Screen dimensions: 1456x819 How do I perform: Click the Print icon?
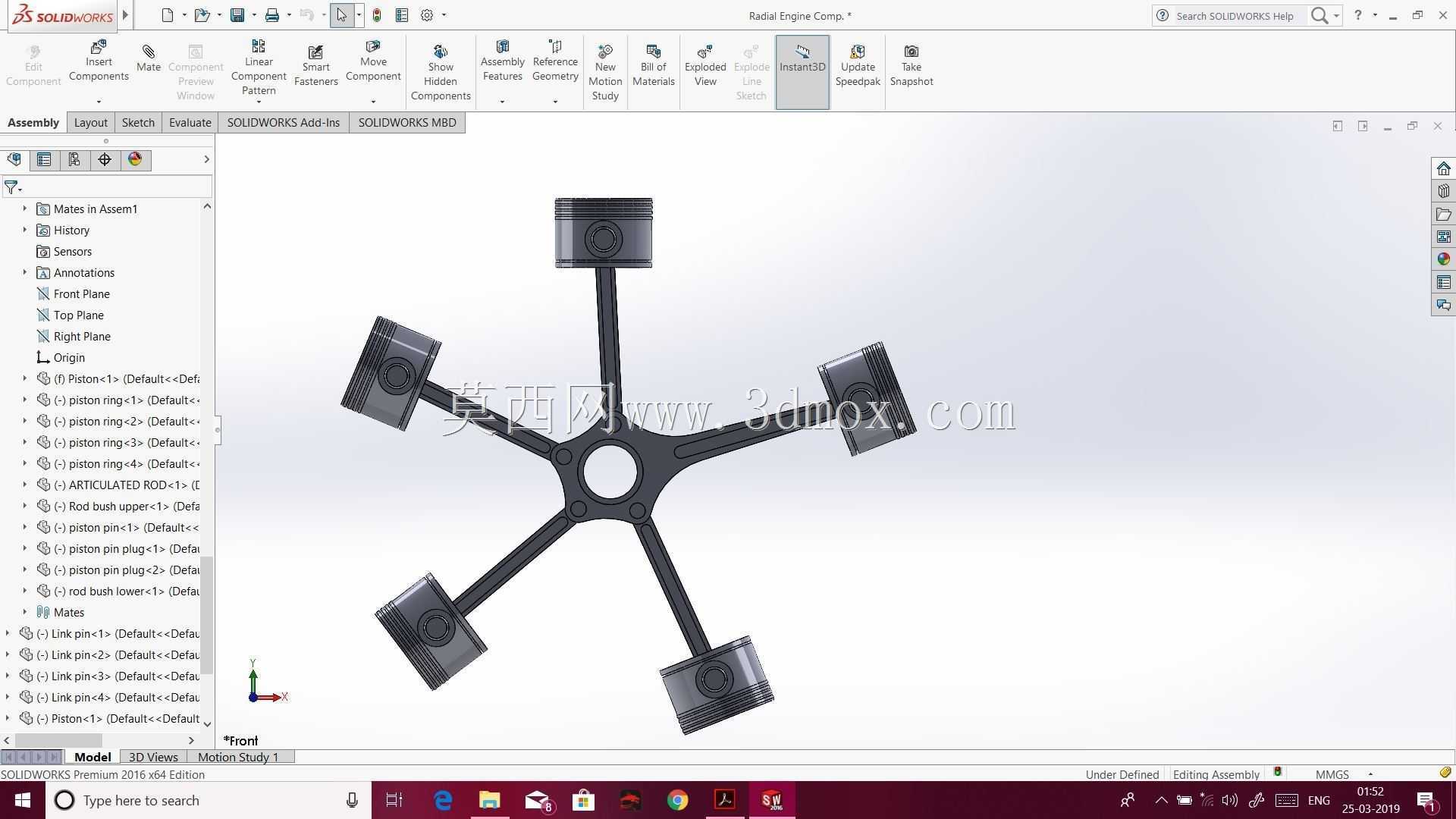coord(272,15)
